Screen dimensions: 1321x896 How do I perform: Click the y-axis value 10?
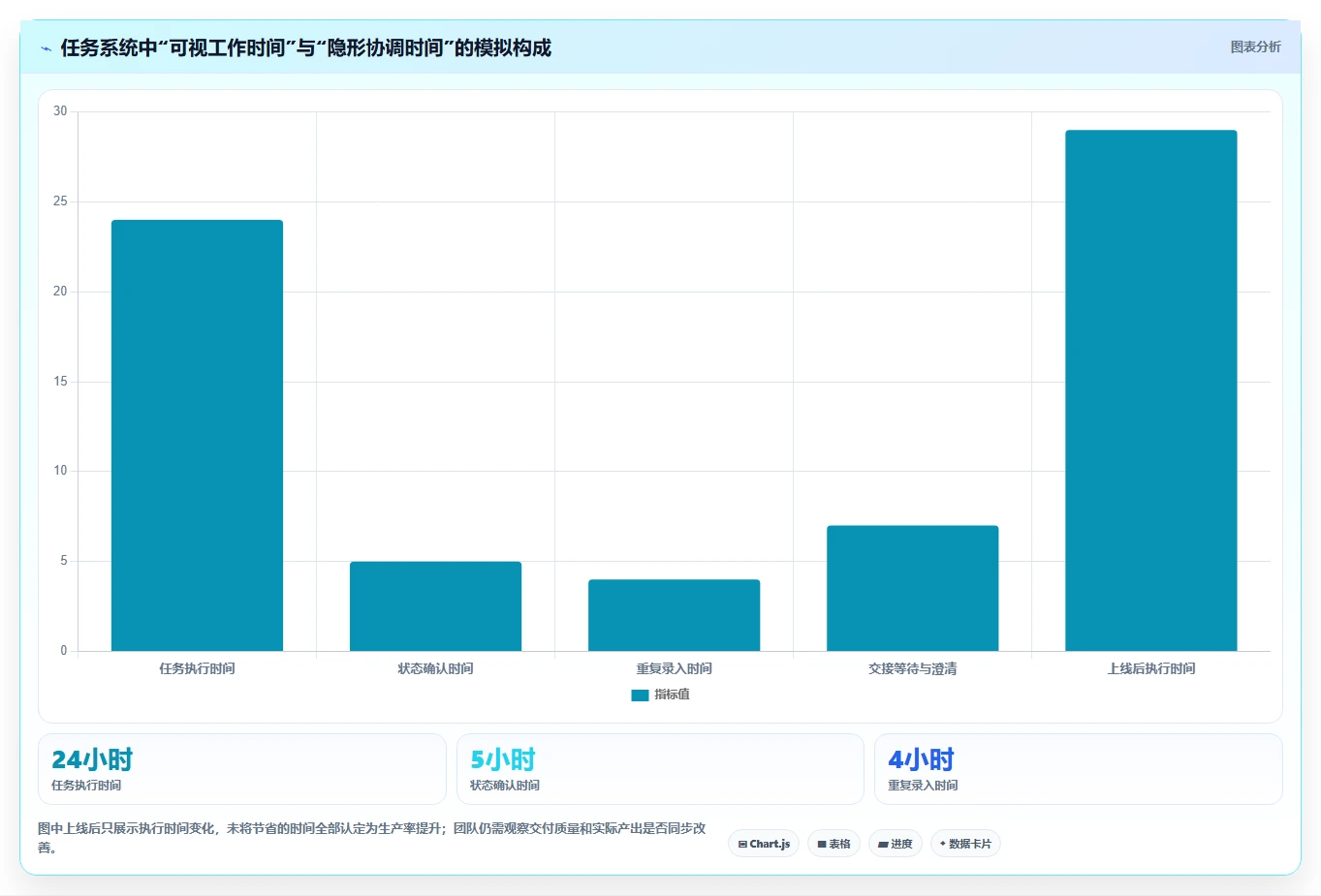[60, 471]
